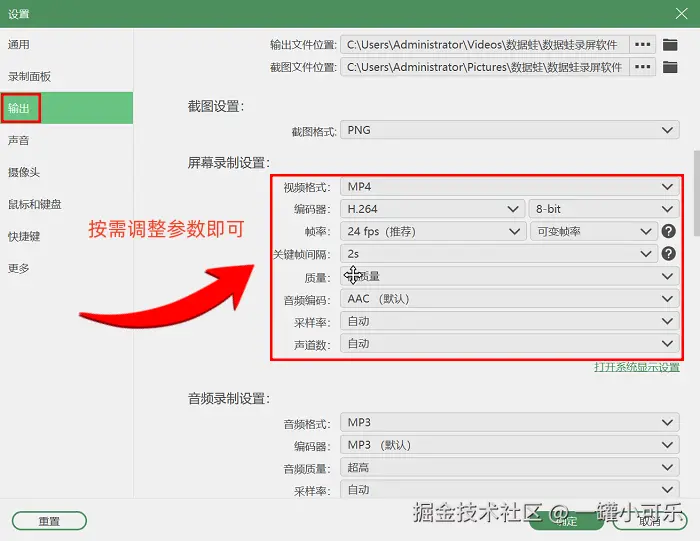Select the 输出 (Output) tab

(x=66, y=108)
